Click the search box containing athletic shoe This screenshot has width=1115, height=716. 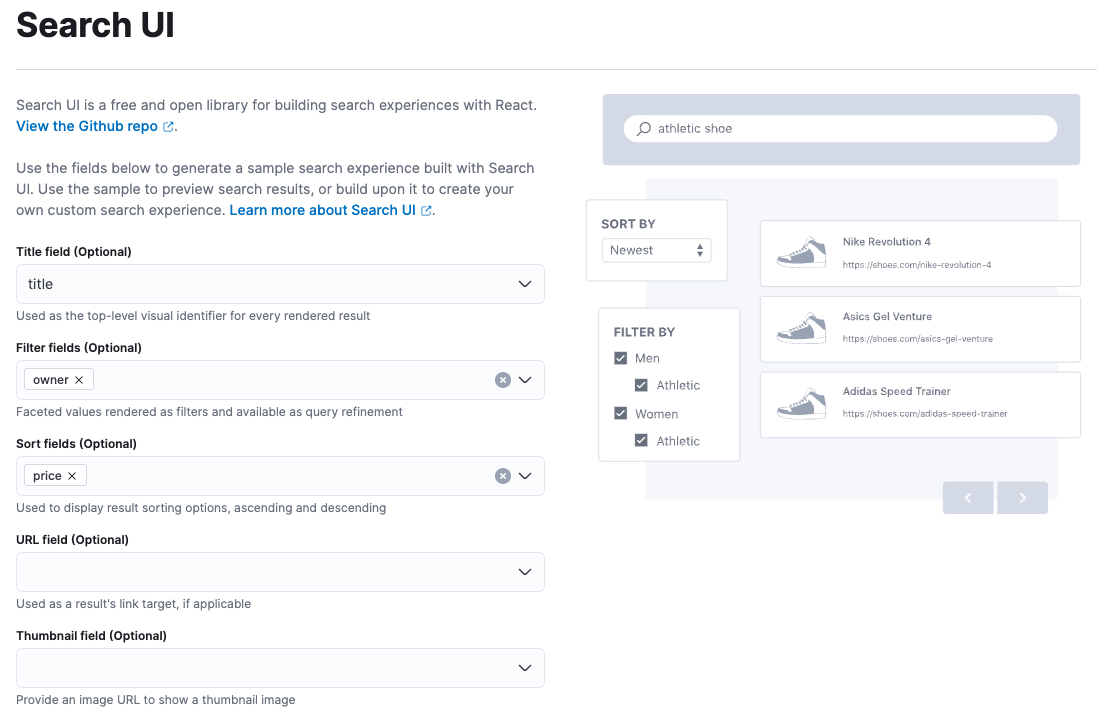tap(840, 128)
